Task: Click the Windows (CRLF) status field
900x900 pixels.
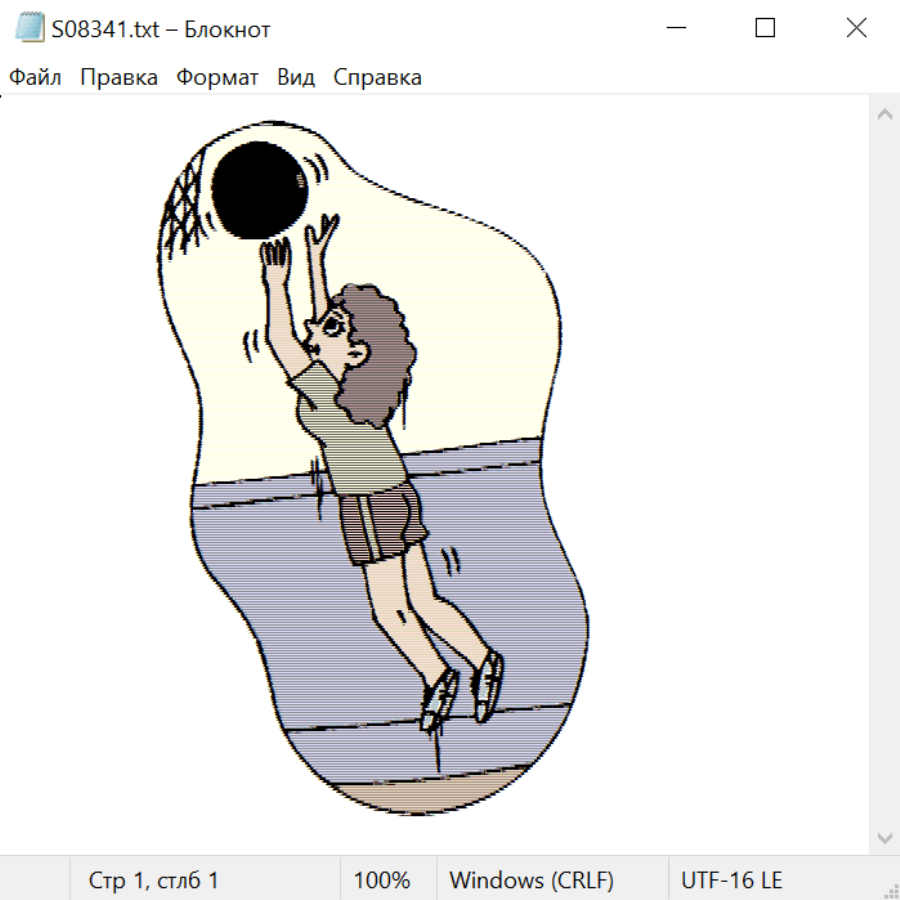Action: pos(531,880)
